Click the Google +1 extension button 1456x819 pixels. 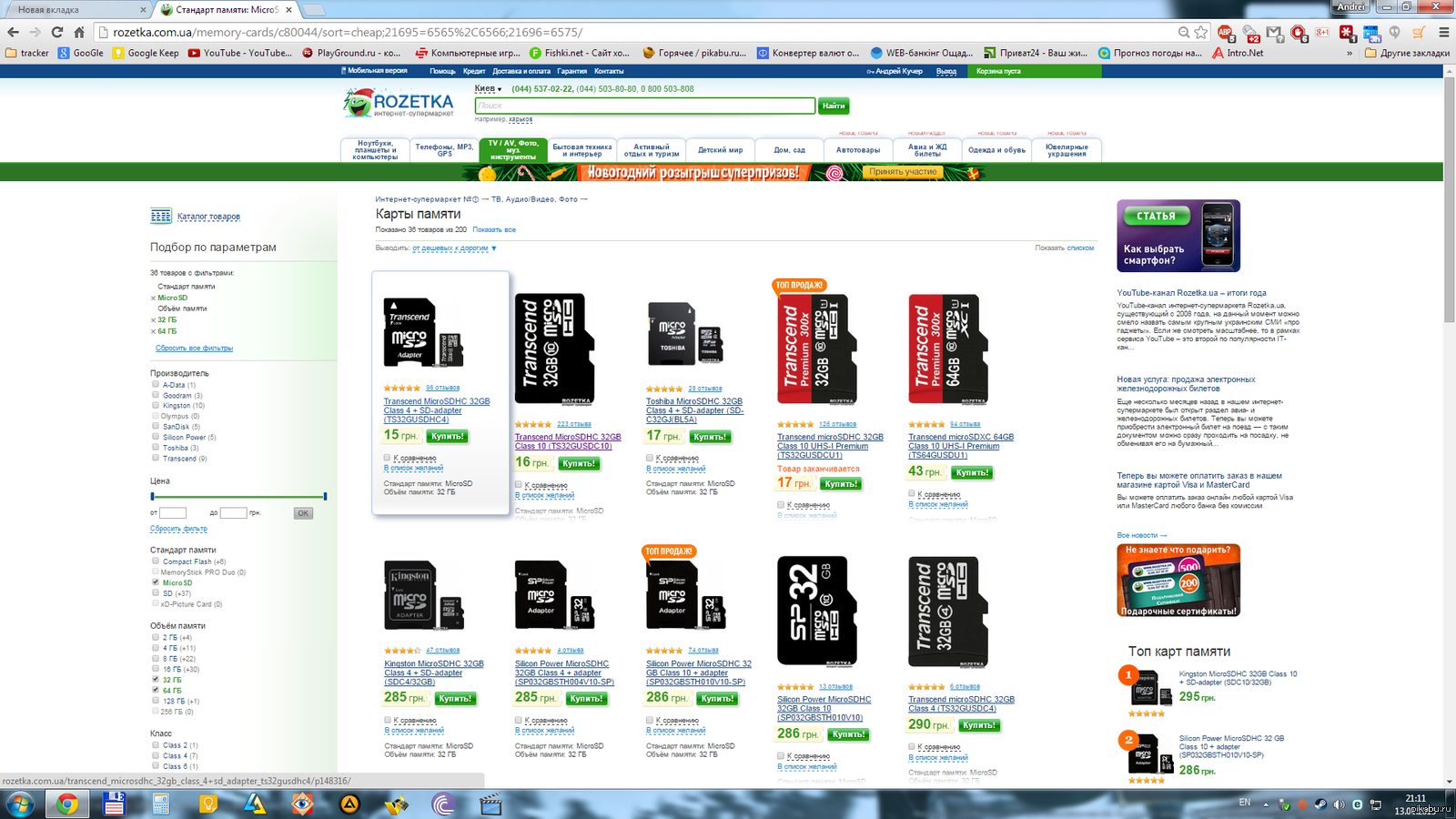(x=1322, y=32)
